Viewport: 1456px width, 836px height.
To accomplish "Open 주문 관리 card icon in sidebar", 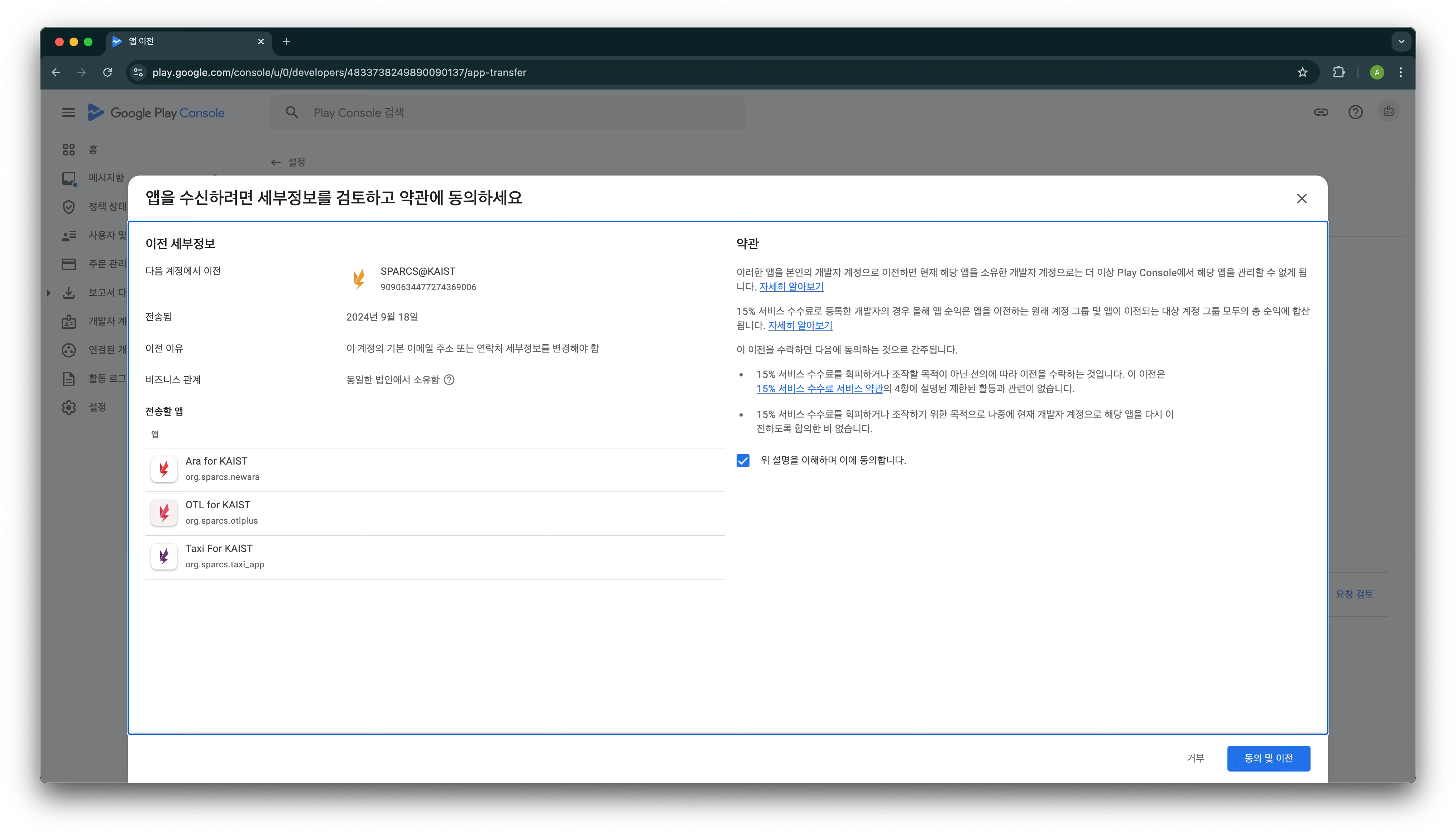I will pos(69,264).
